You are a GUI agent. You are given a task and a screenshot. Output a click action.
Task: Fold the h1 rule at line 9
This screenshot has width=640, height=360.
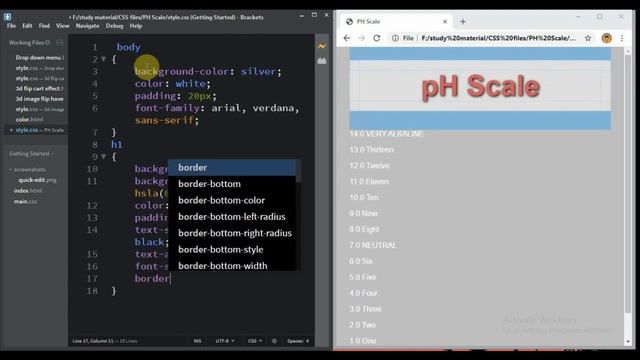(104, 157)
